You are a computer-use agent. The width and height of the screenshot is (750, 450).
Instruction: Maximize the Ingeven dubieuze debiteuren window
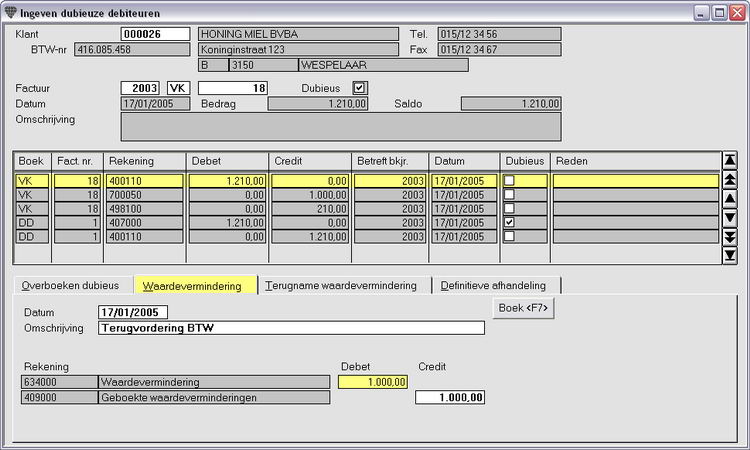point(719,13)
